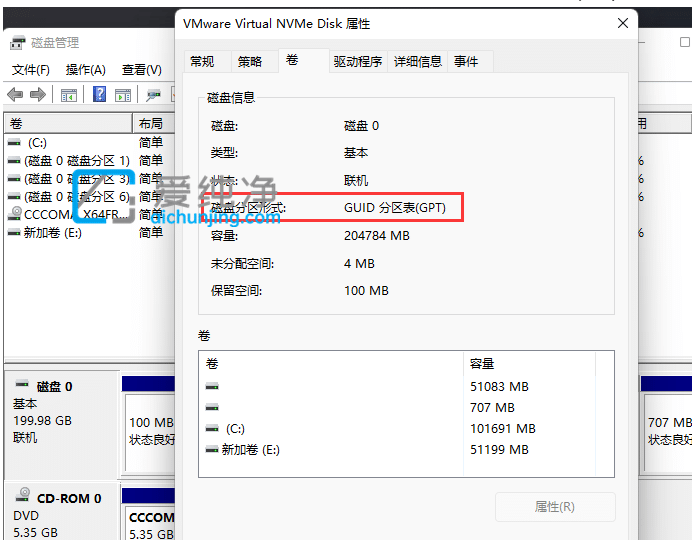
Task: Click the drive icon beside (C:) in volume list
Action: (14, 142)
